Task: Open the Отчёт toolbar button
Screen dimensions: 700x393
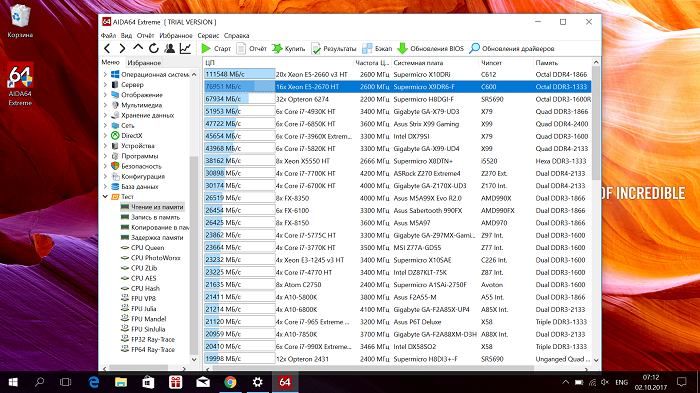Action: click(251, 49)
